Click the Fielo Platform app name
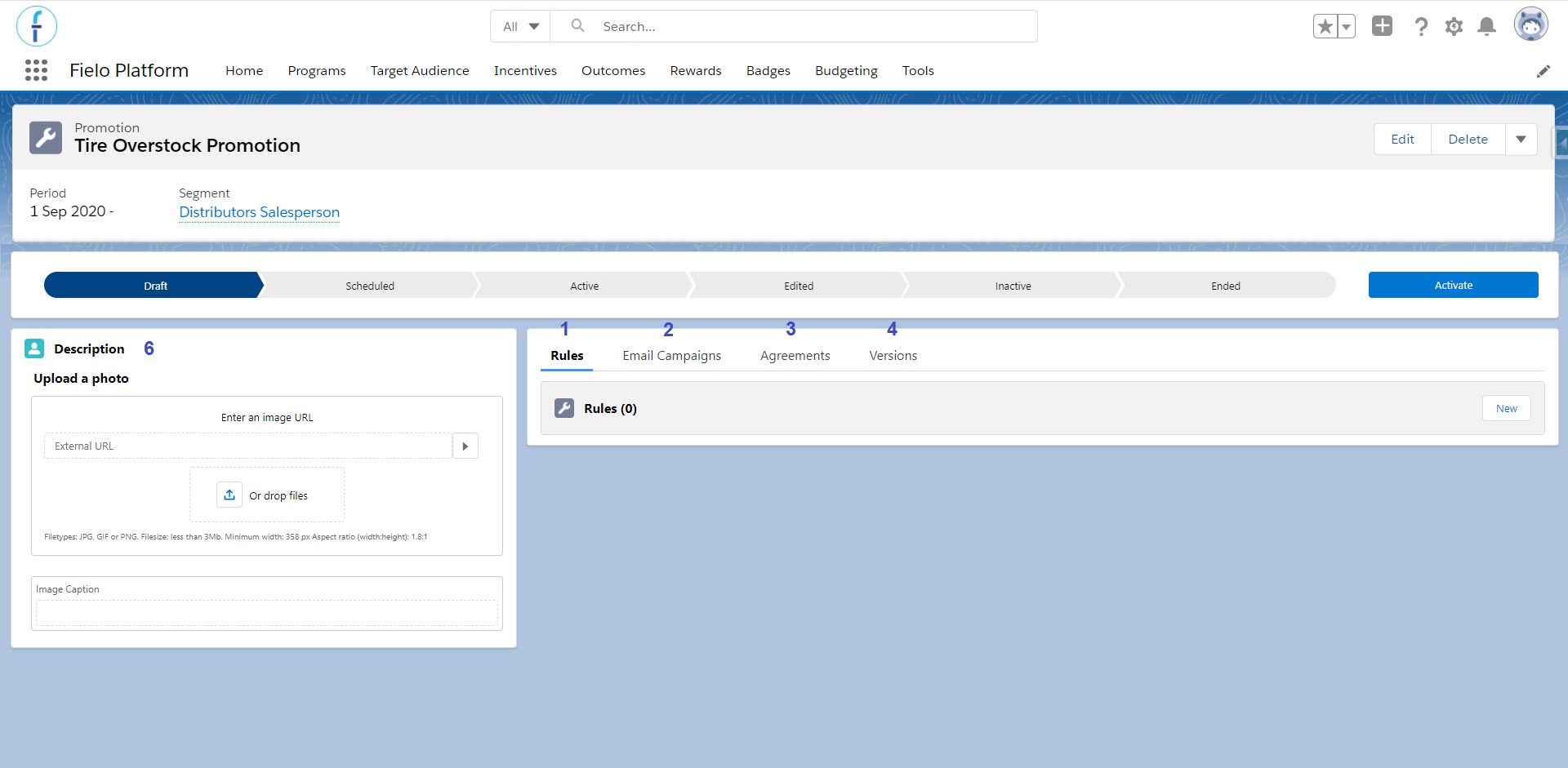The height and width of the screenshot is (768, 1568). point(129,70)
